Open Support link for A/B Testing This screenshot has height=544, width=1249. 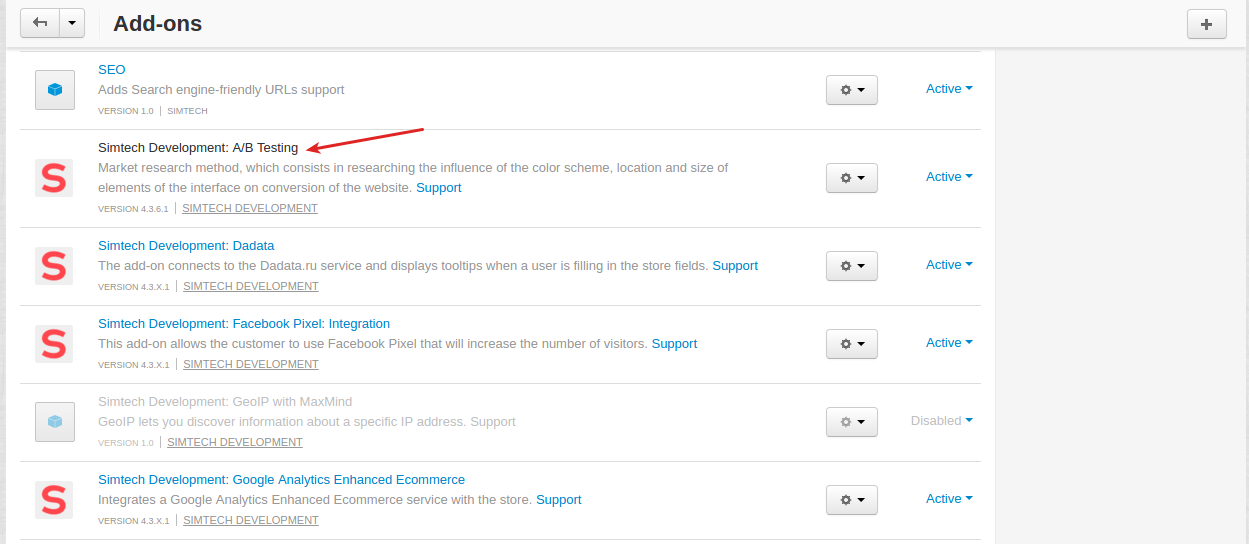439,188
